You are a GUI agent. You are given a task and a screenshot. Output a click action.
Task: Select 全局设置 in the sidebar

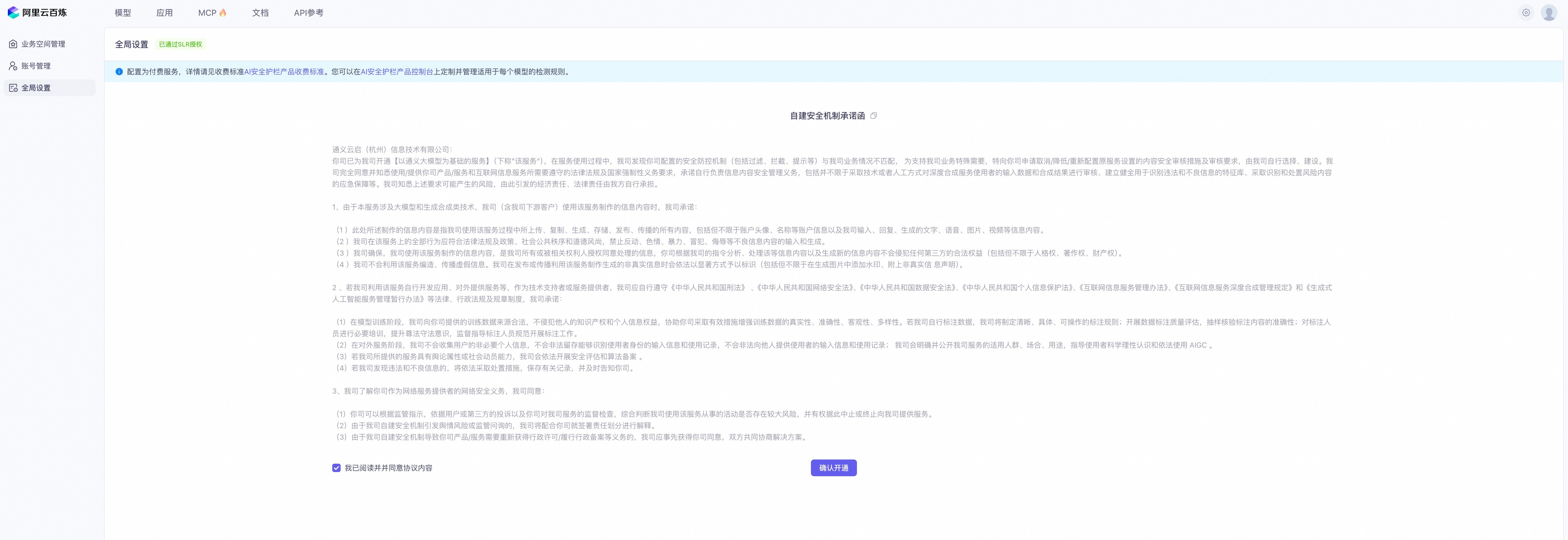tap(50, 88)
